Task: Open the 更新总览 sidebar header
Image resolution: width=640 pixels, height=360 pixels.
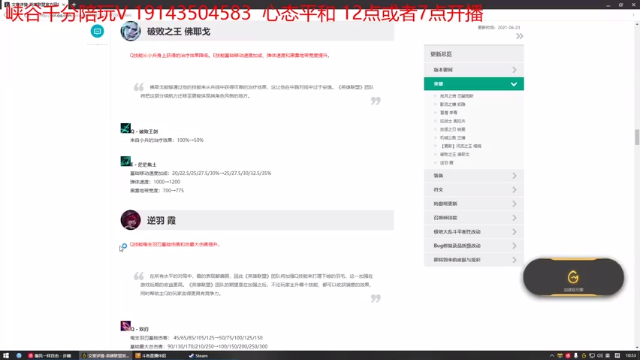Action: pyautogui.click(x=474, y=54)
